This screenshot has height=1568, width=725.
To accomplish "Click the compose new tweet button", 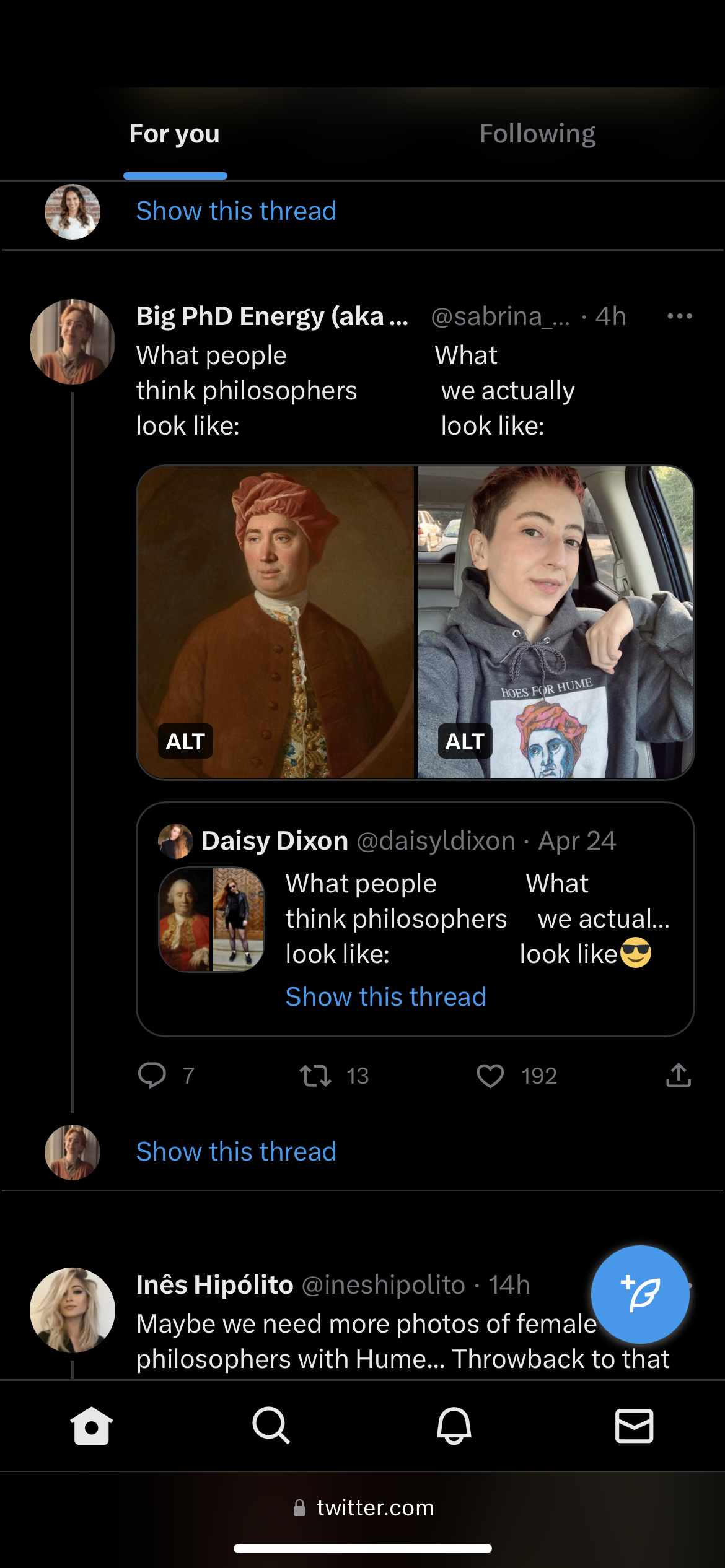I will click(640, 1294).
